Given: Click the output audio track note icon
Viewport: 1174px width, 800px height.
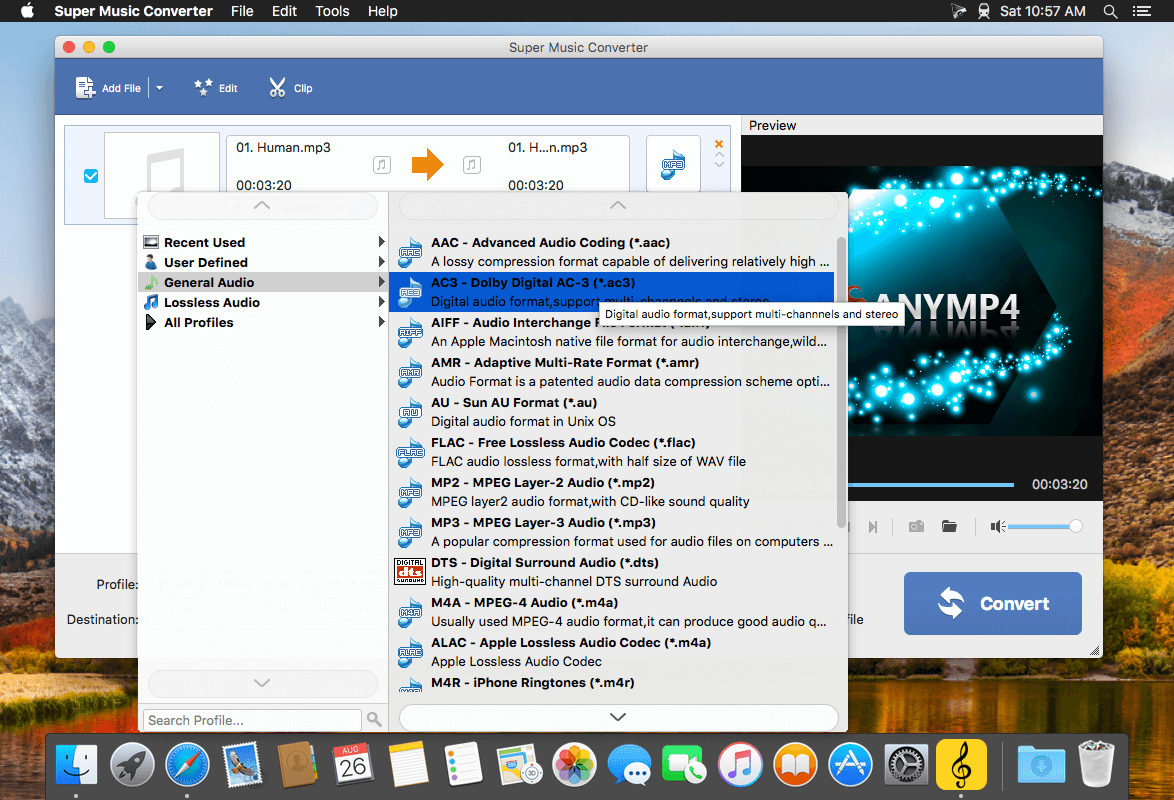Looking at the screenshot, I should pos(472,165).
